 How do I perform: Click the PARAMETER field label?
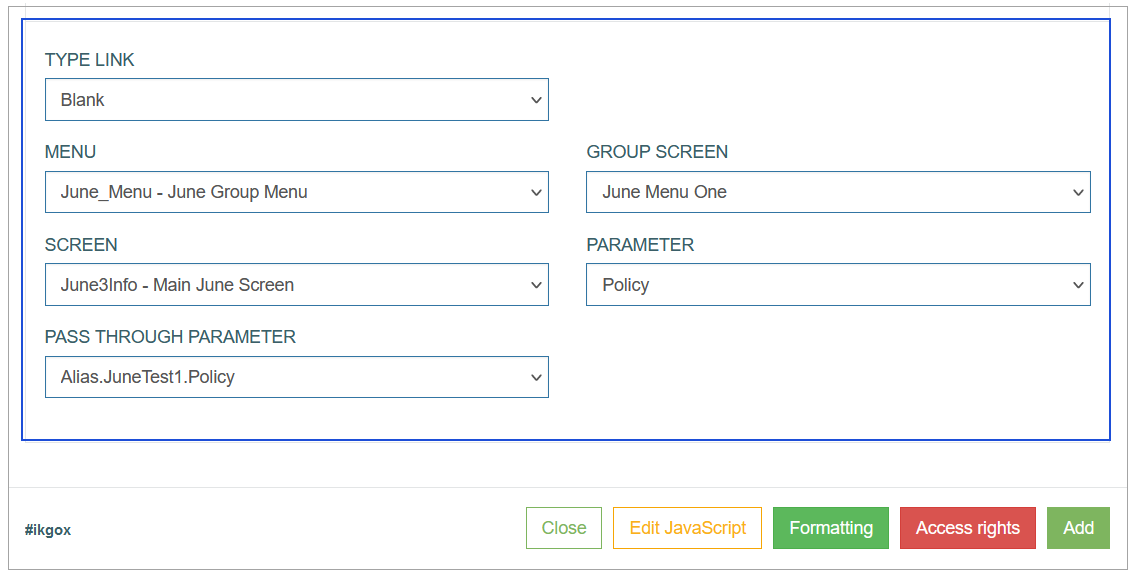click(641, 245)
